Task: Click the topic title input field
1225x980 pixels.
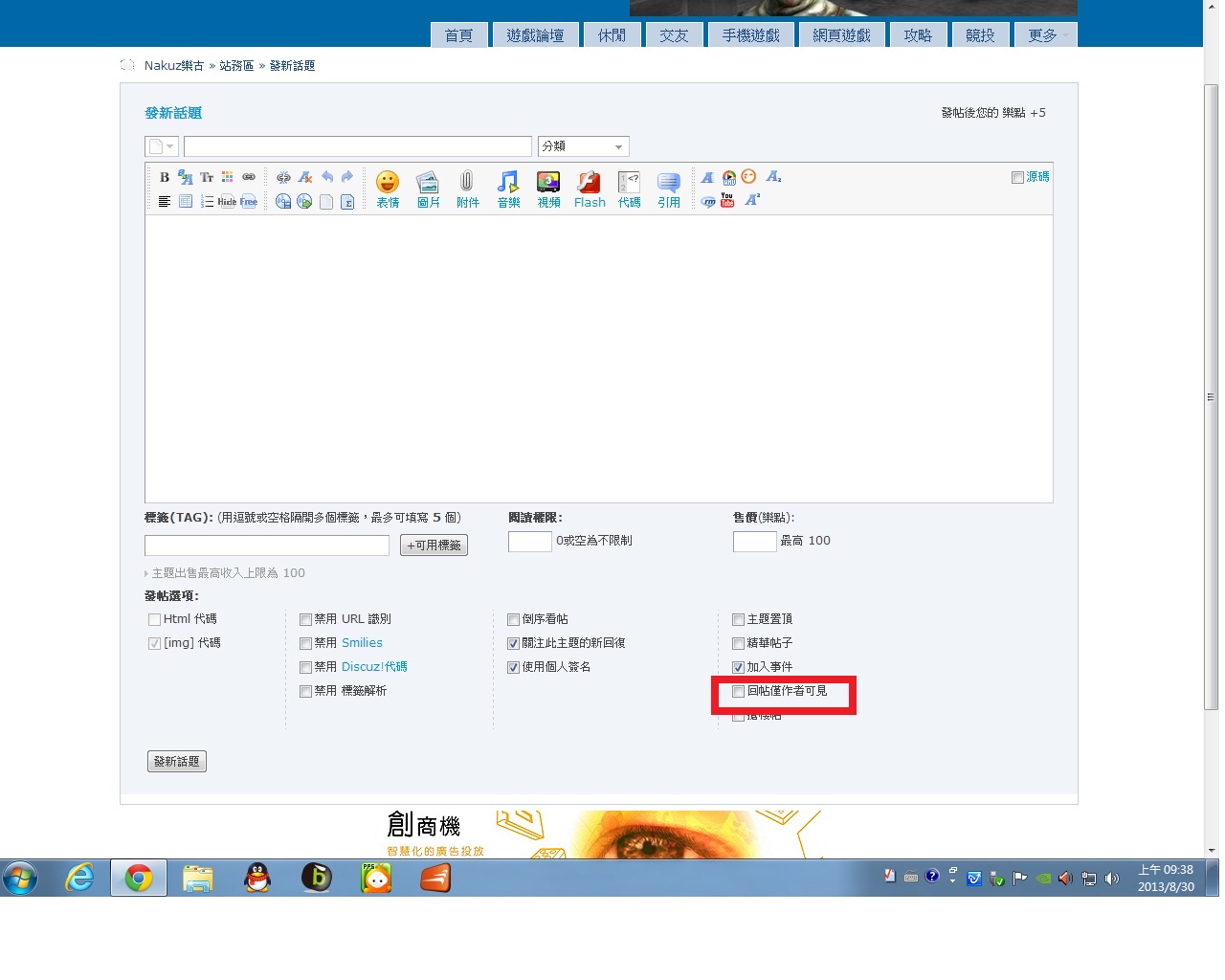Action: coord(358,146)
